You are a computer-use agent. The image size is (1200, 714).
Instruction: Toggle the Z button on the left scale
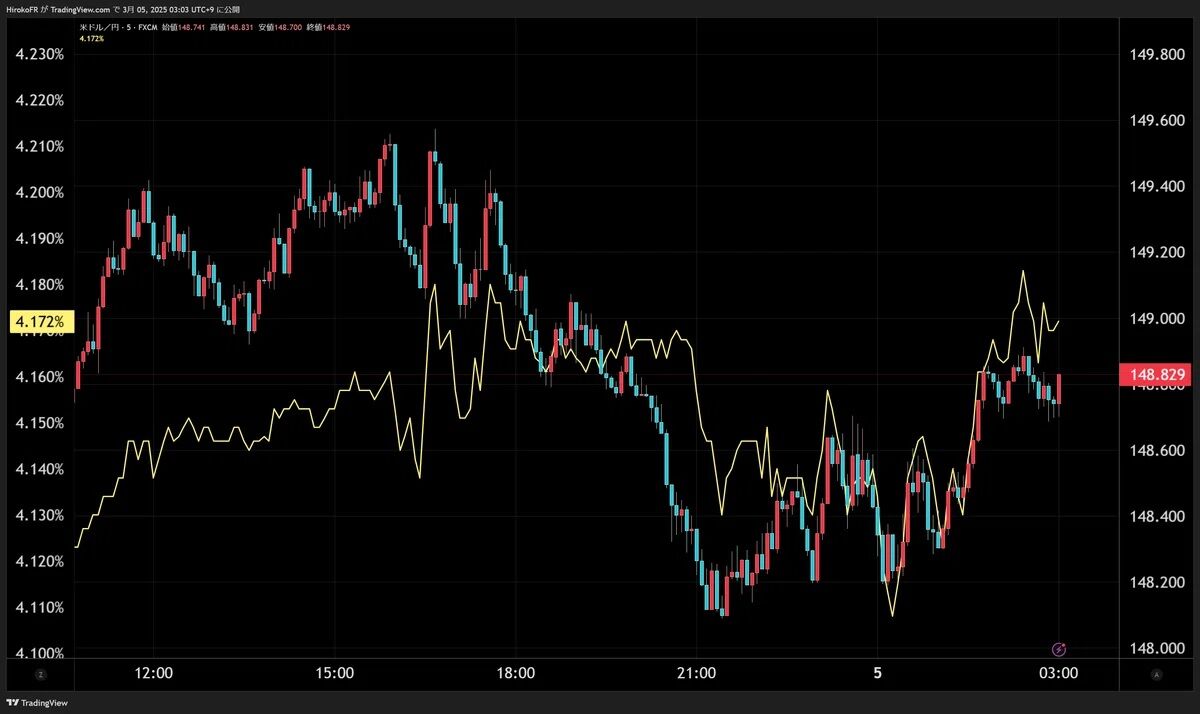point(40,674)
